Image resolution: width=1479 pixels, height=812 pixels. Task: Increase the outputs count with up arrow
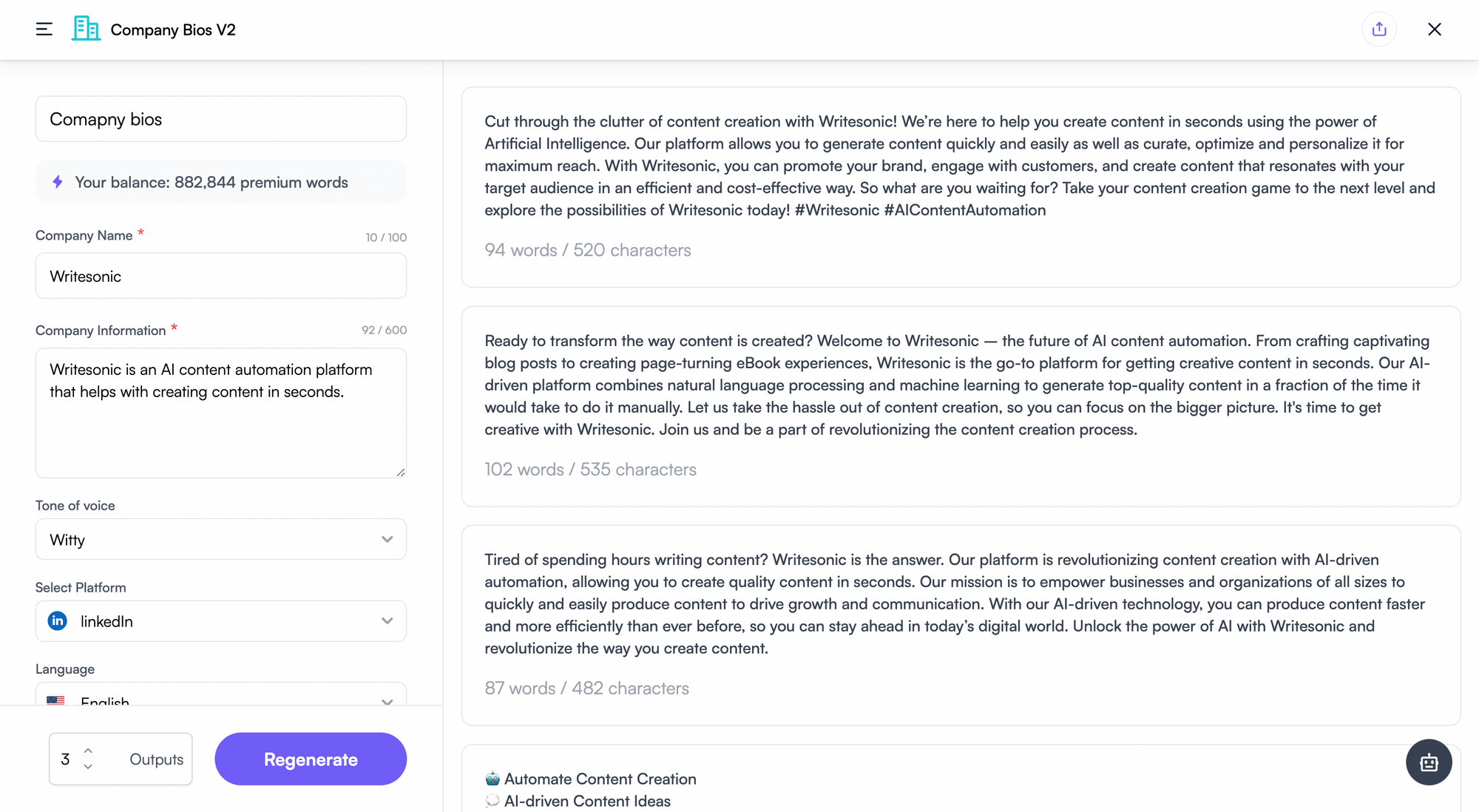88,751
